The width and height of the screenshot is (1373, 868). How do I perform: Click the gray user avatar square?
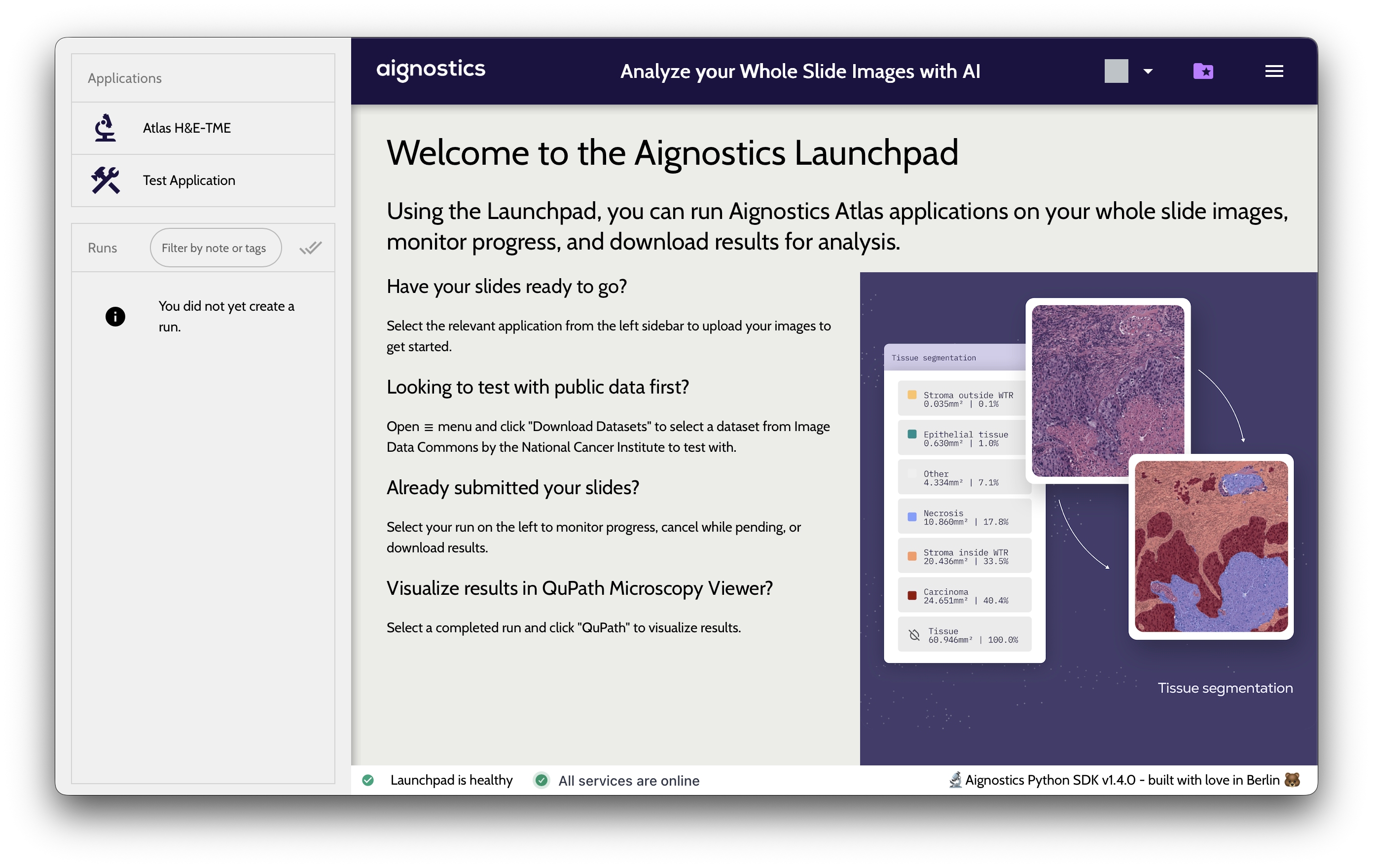pyautogui.click(x=1116, y=72)
